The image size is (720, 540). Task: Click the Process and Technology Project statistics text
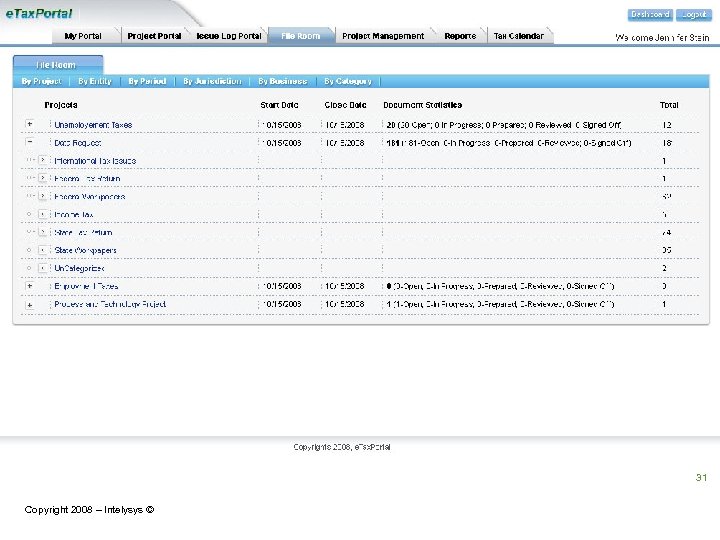(x=500, y=304)
